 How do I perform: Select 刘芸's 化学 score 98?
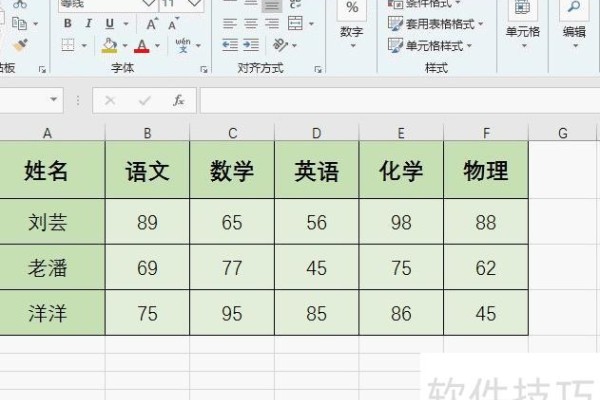401,221
